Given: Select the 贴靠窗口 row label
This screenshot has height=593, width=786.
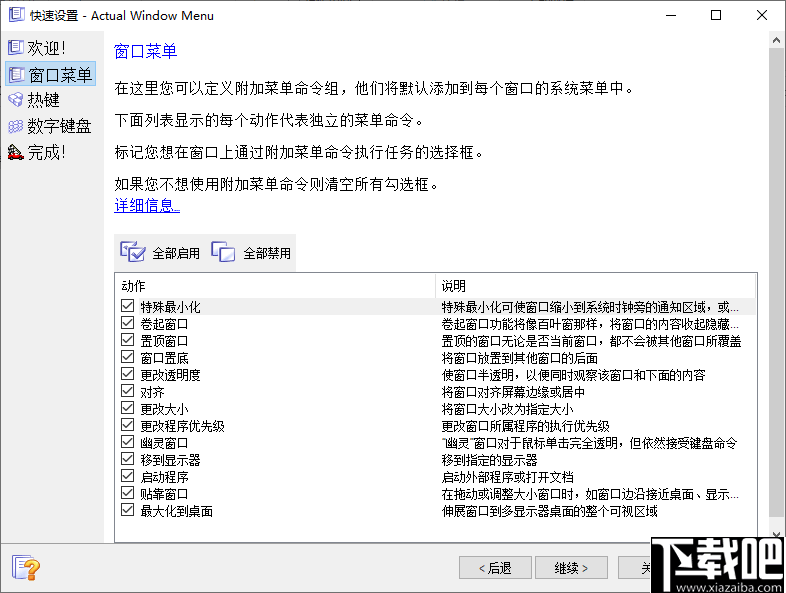Looking at the screenshot, I should point(164,494).
